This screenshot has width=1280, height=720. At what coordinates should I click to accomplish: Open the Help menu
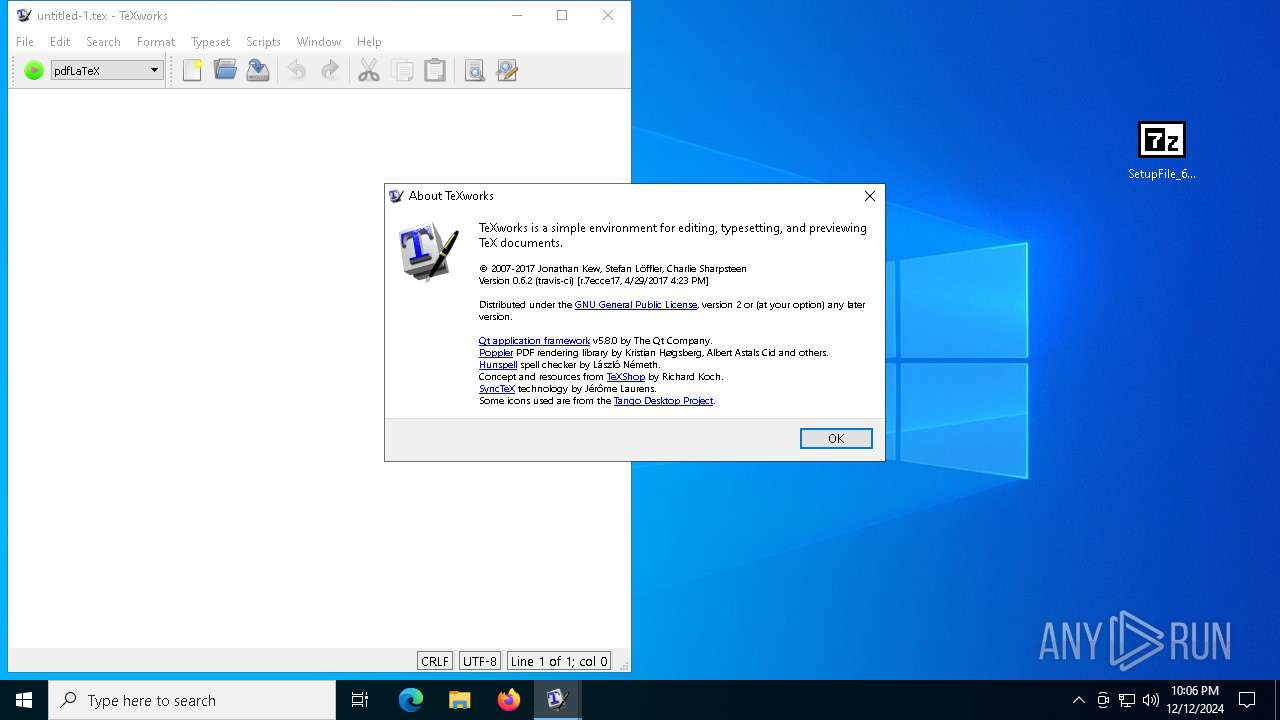click(369, 42)
